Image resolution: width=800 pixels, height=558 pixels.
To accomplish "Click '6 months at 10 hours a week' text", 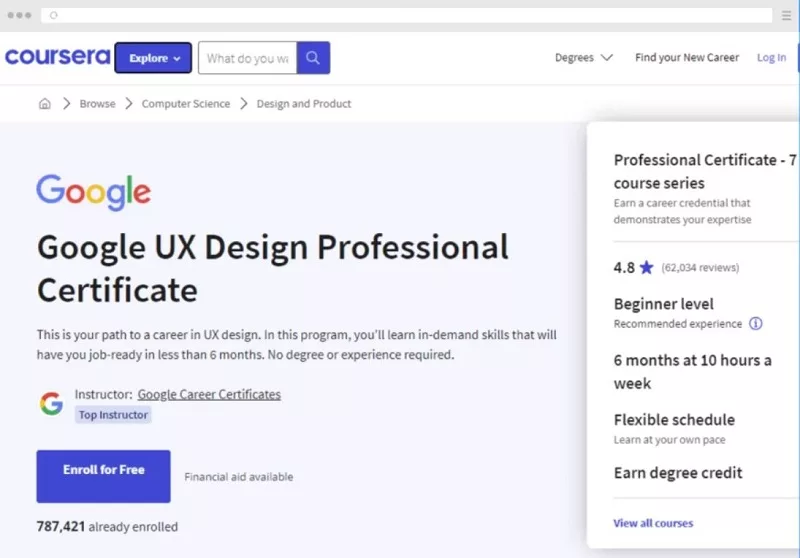I will [x=692, y=372].
